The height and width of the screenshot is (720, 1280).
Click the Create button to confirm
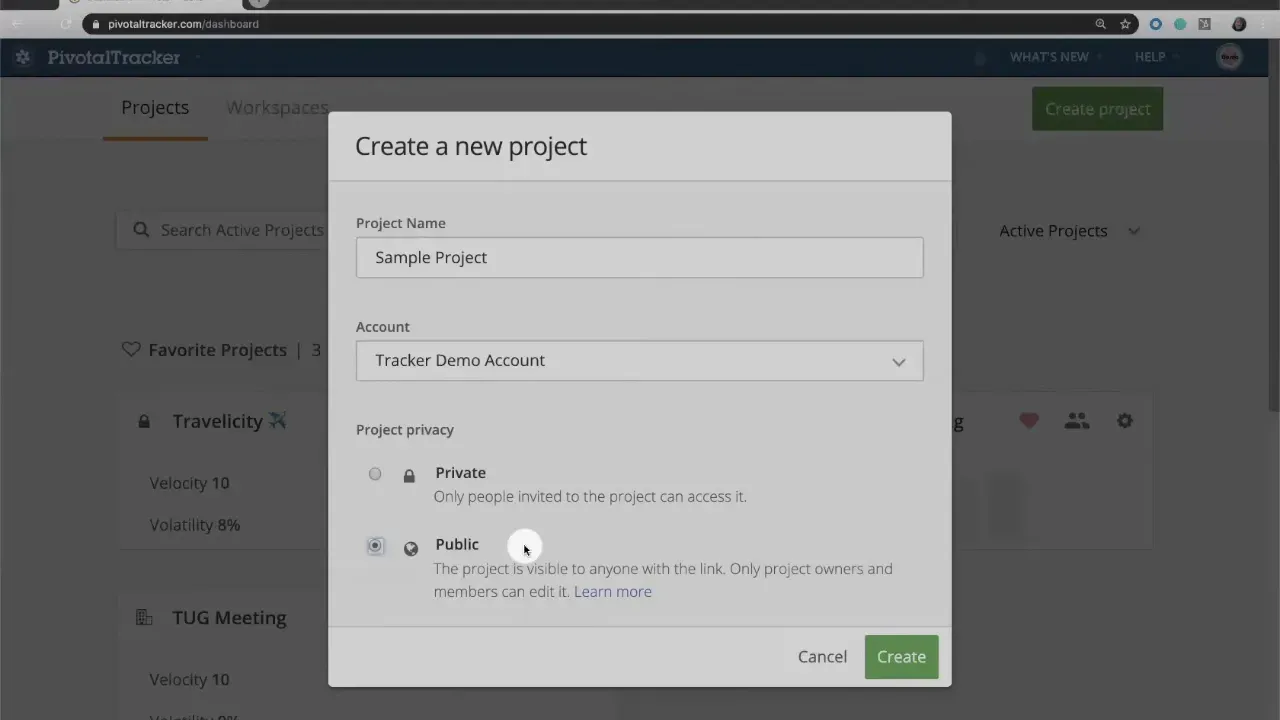(900, 656)
